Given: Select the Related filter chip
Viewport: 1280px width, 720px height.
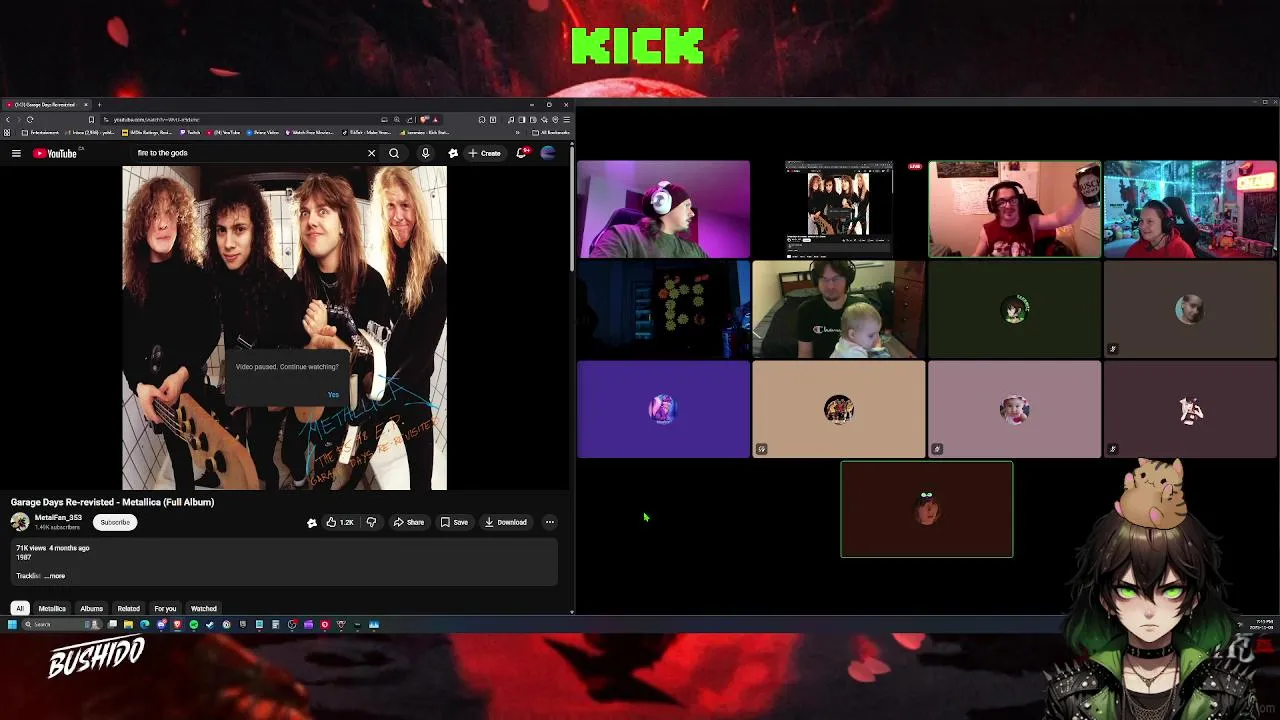Looking at the screenshot, I should (128, 608).
